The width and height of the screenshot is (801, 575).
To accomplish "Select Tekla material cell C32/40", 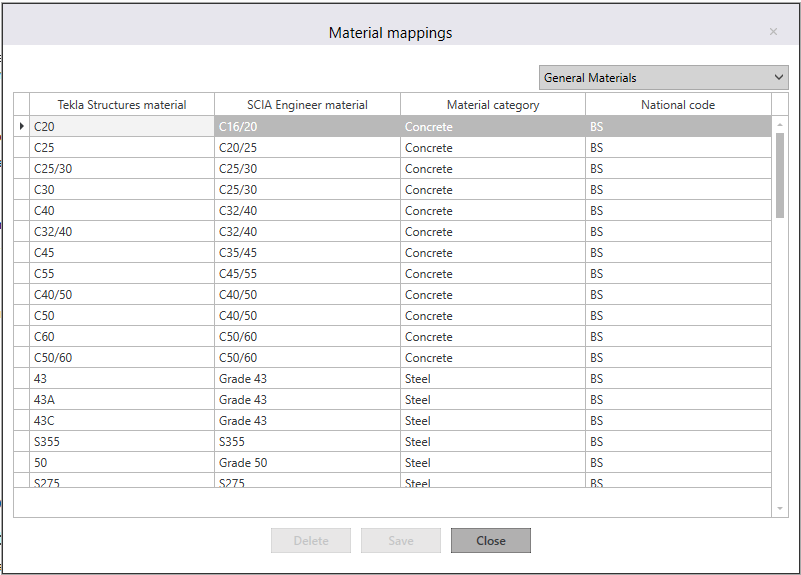I will [x=122, y=231].
